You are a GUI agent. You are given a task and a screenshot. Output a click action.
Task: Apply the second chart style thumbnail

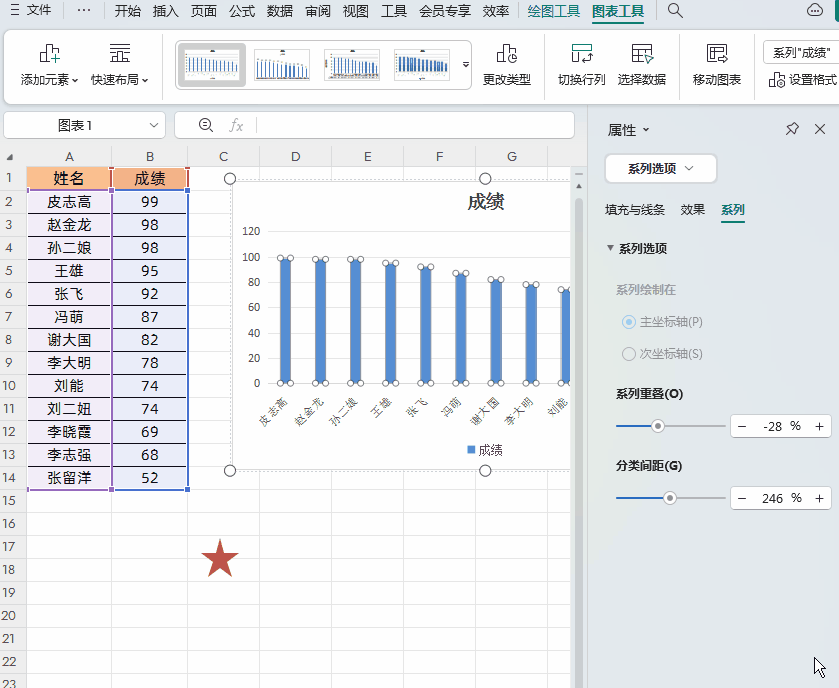282,65
